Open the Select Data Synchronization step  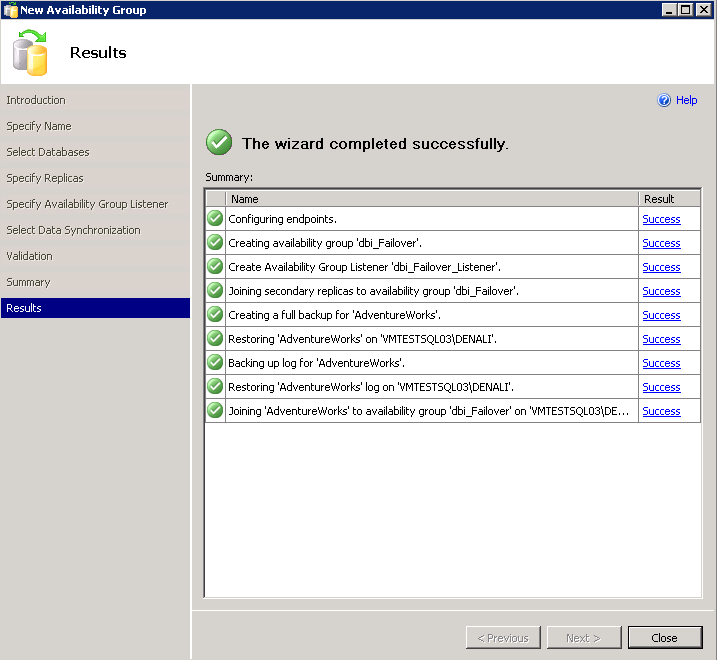click(73, 230)
